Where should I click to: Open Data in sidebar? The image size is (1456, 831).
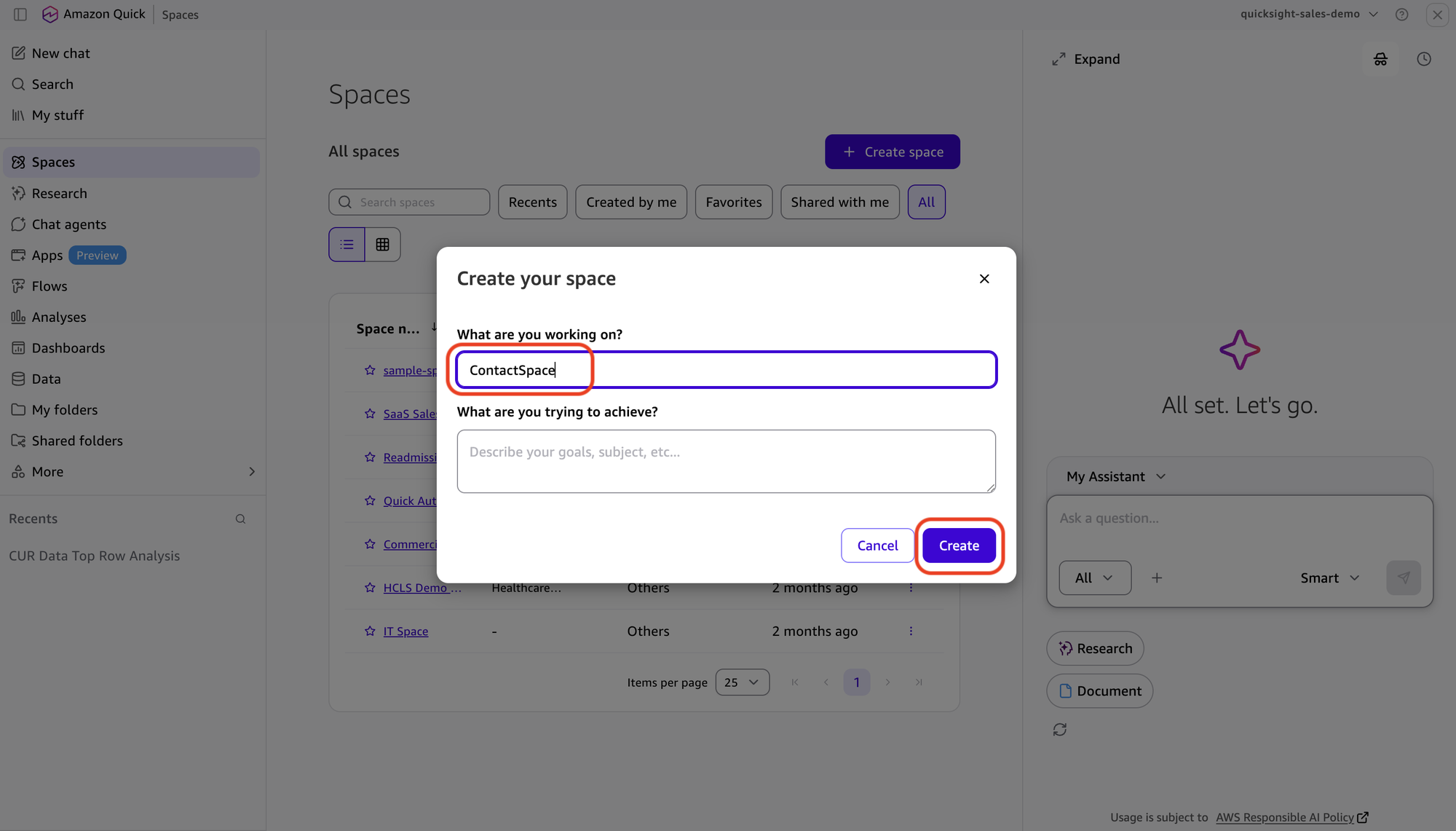46,379
